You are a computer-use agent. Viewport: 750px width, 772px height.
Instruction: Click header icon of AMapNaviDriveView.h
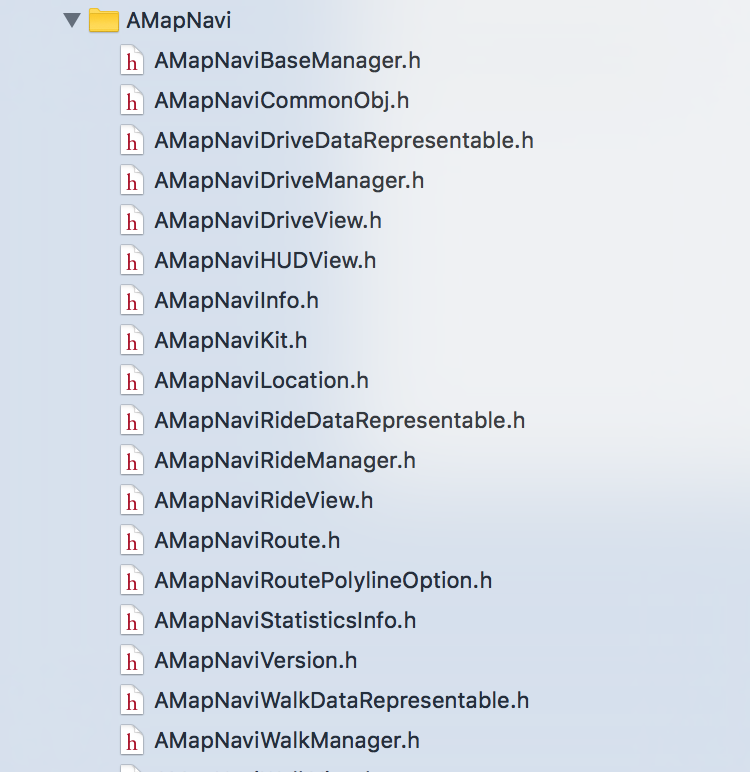(x=131, y=221)
